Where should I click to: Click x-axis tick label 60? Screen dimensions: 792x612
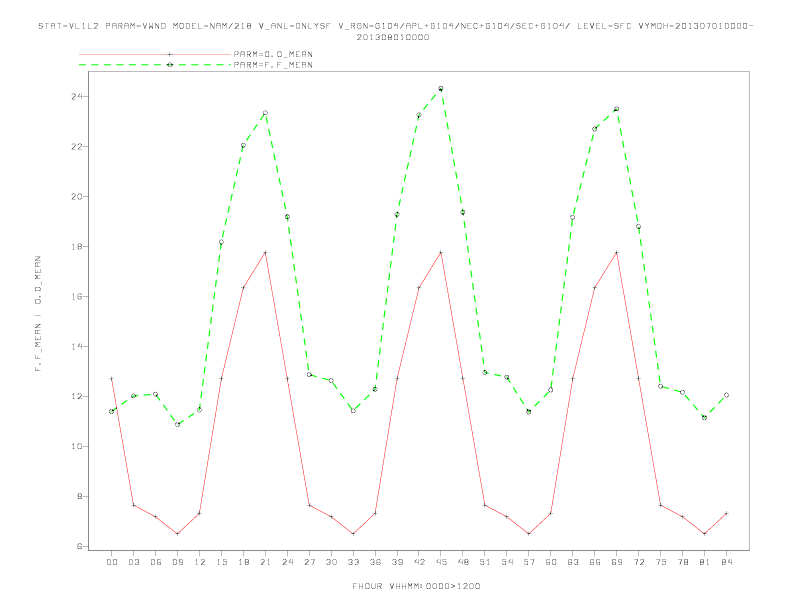coord(551,562)
